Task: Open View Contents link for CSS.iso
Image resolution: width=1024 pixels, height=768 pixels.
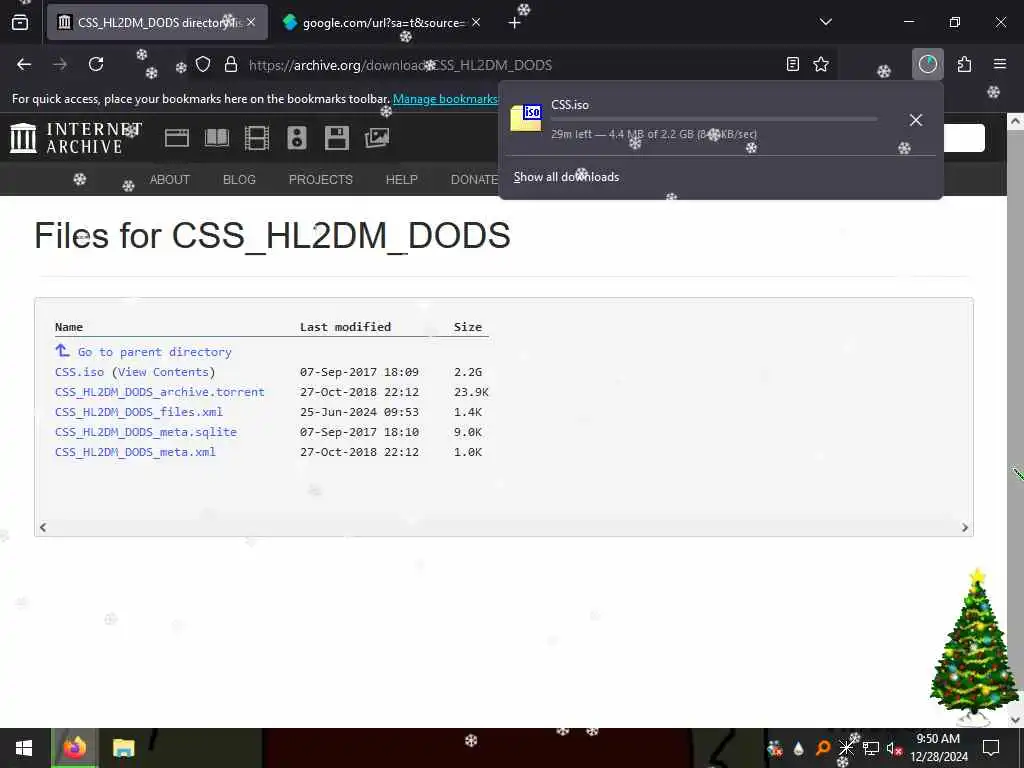Action: (163, 372)
